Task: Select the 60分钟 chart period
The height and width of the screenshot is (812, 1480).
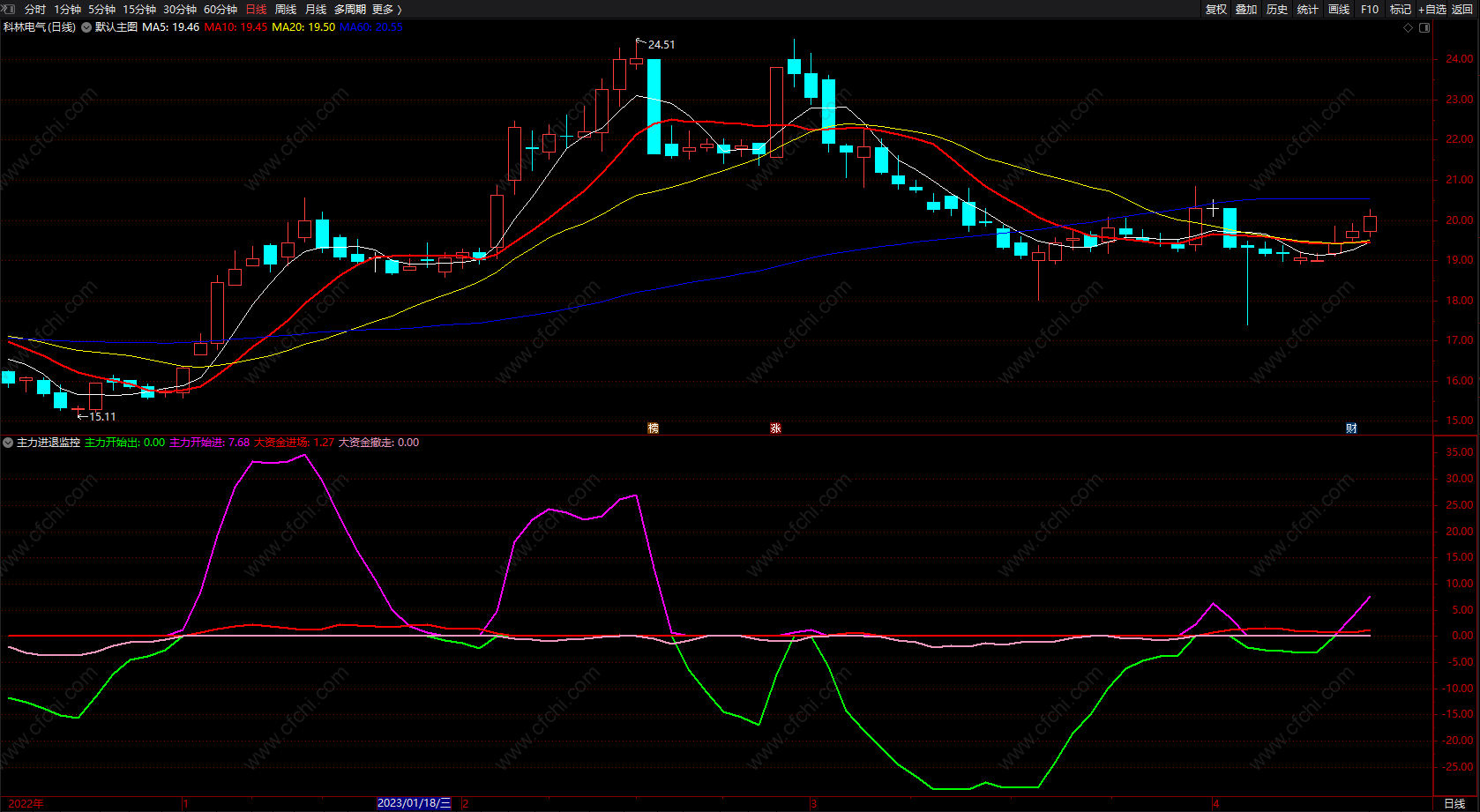Action: 221,10
